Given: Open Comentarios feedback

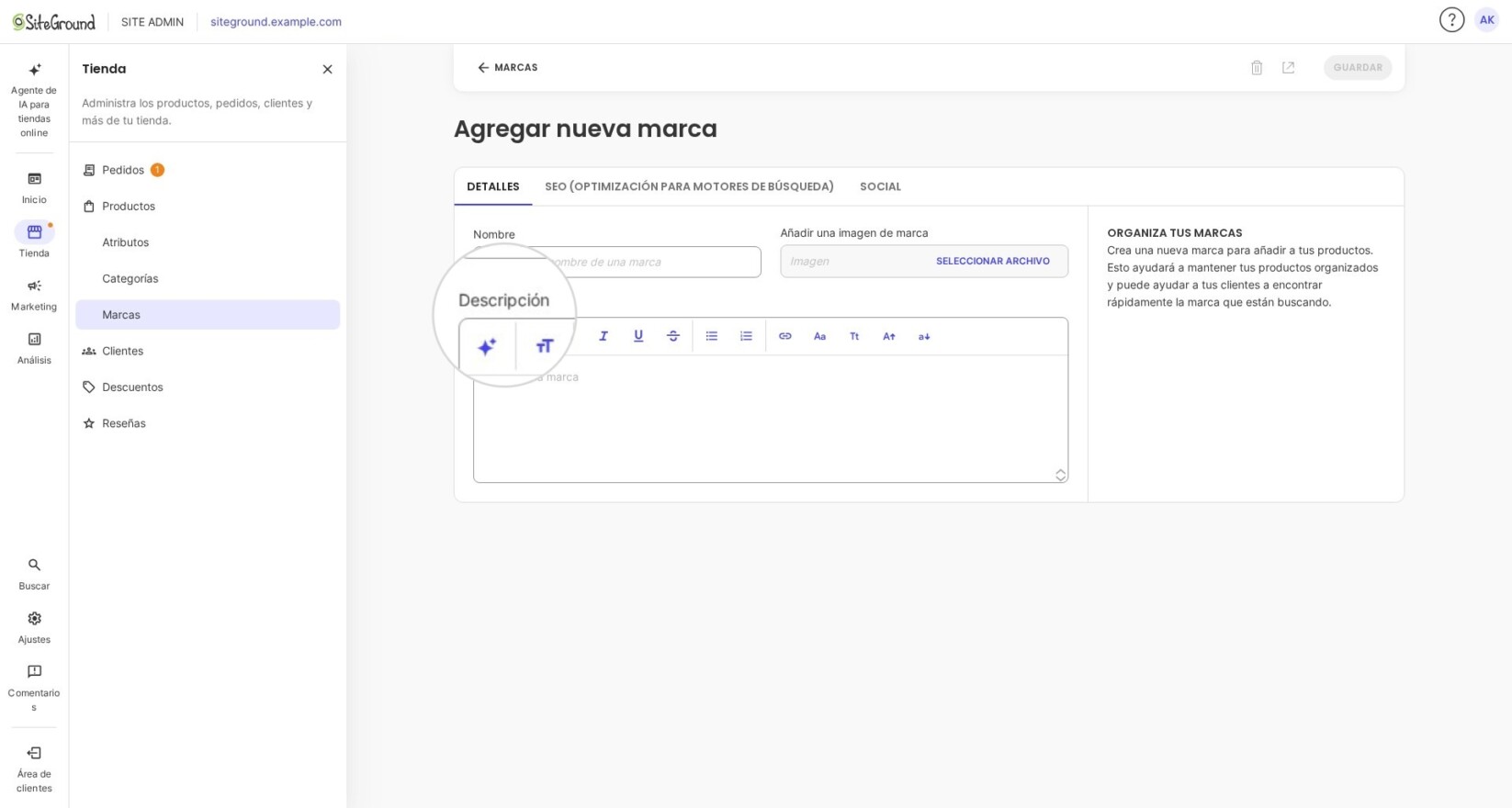Looking at the screenshot, I should click(x=34, y=688).
